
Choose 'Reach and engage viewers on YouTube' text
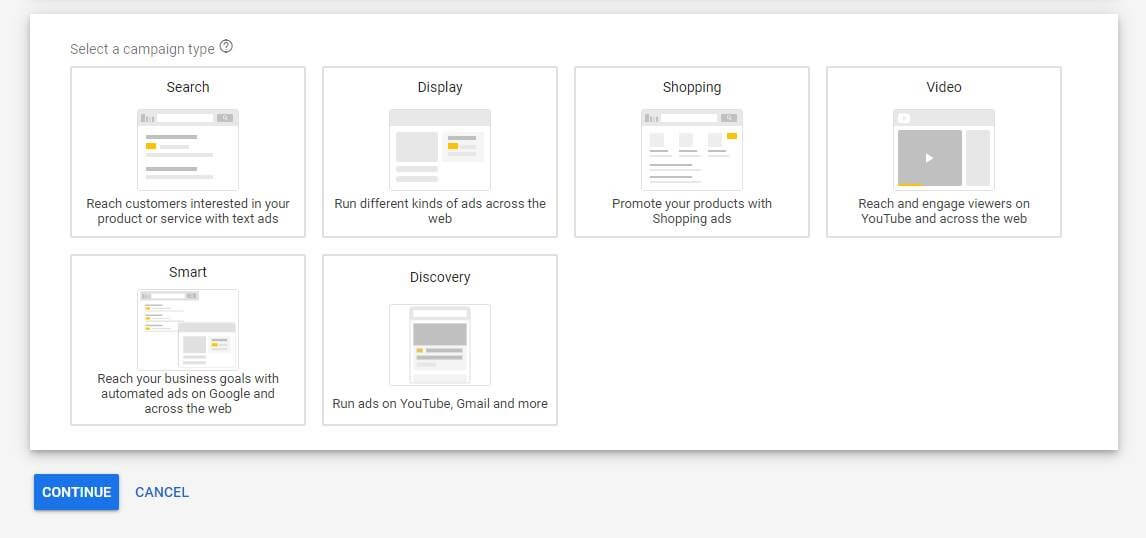[944, 211]
